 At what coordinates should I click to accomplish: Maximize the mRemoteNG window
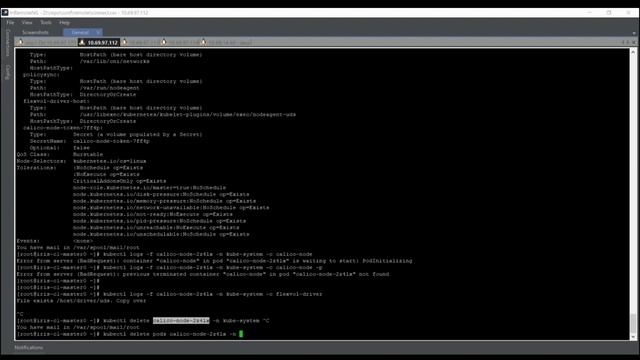(x=609, y=13)
